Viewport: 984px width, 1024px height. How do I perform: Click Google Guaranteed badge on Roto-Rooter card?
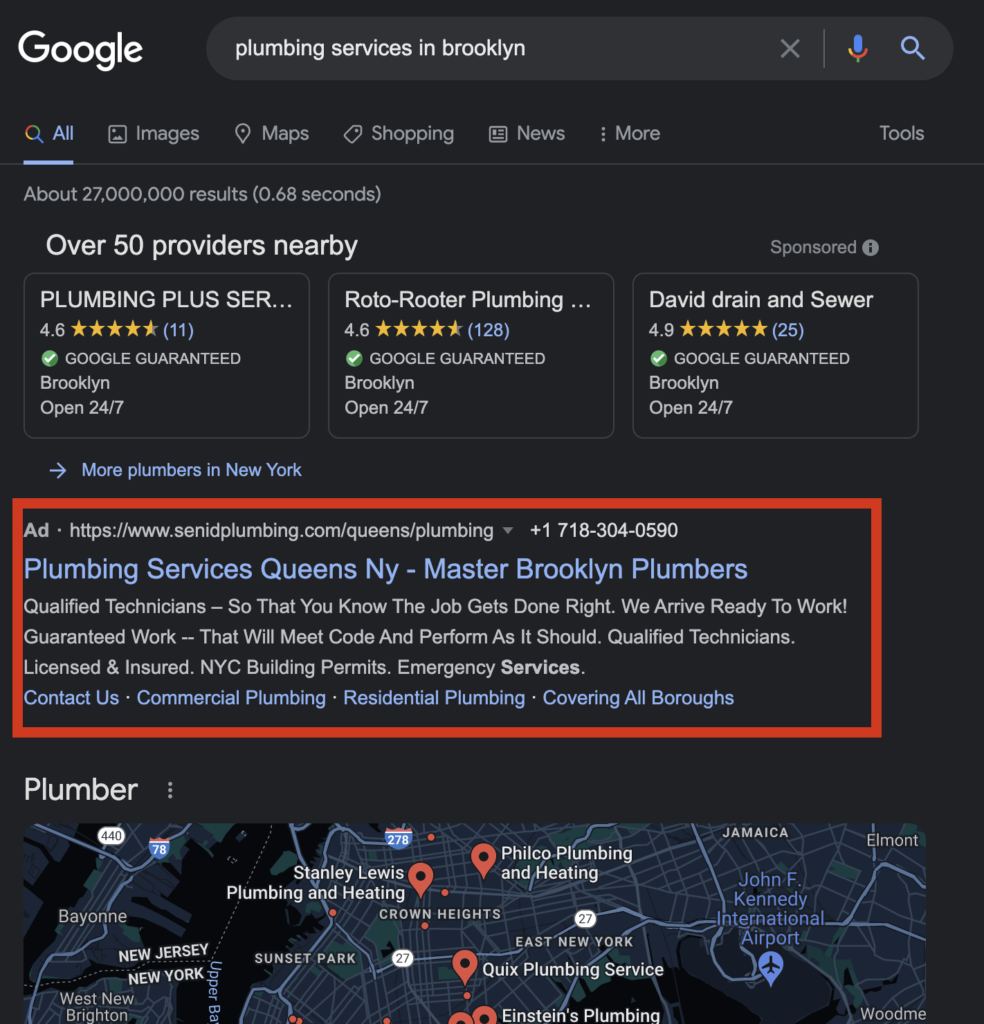point(445,359)
